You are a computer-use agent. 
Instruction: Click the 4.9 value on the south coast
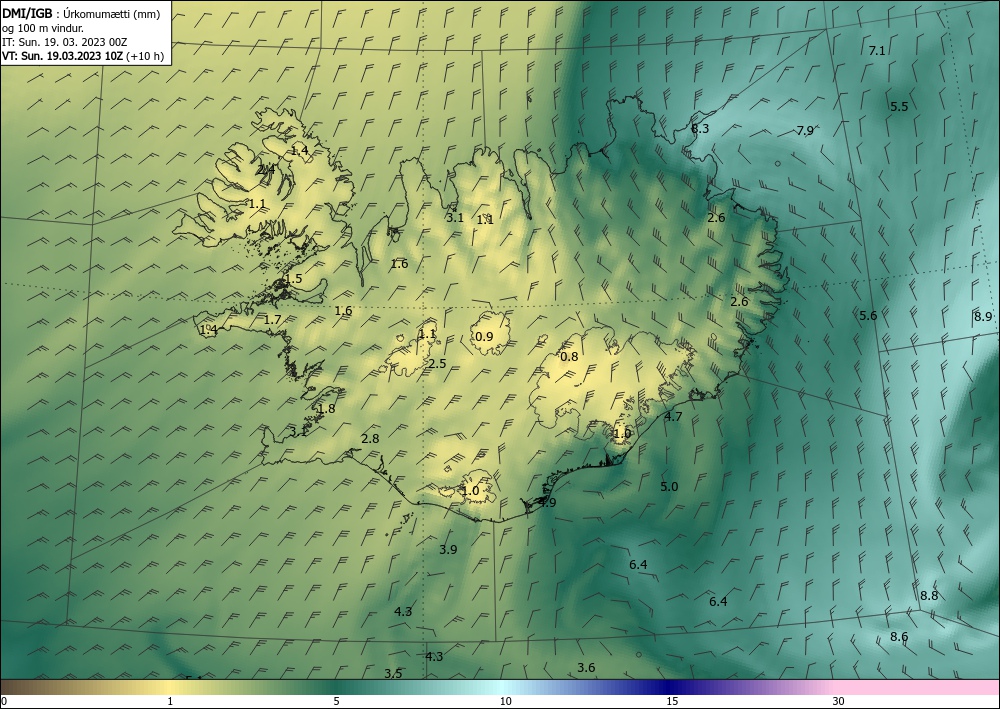[x=547, y=502]
